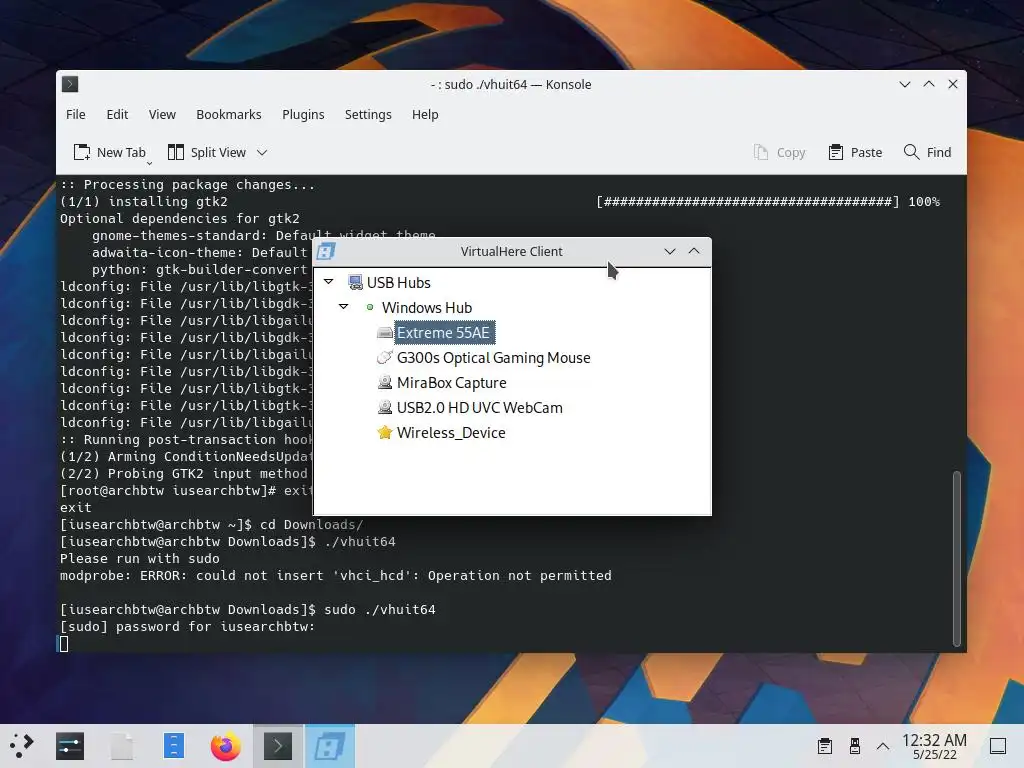Click the USB Hubs computer icon
This screenshot has width=1024, height=768.
pos(355,282)
